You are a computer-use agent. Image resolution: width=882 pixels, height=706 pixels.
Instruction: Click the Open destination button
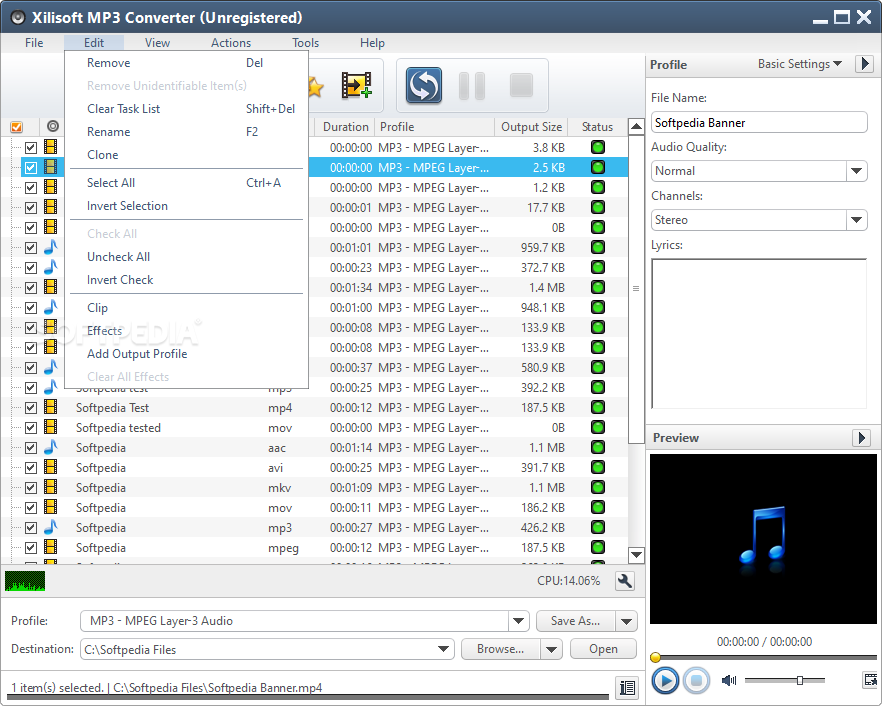[603, 649]
